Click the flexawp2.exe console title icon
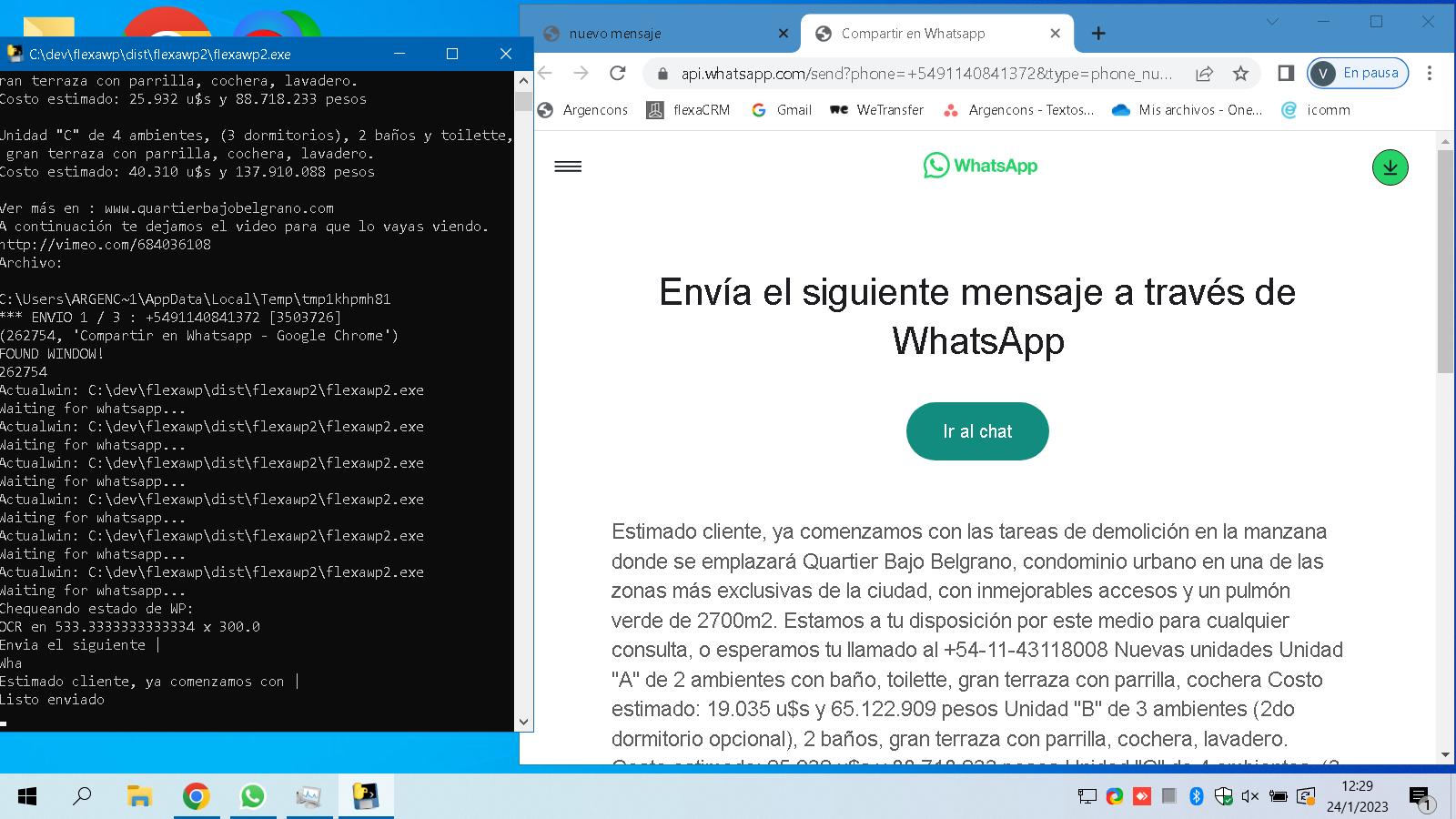1456x819 pixels. tap(14, 54)
